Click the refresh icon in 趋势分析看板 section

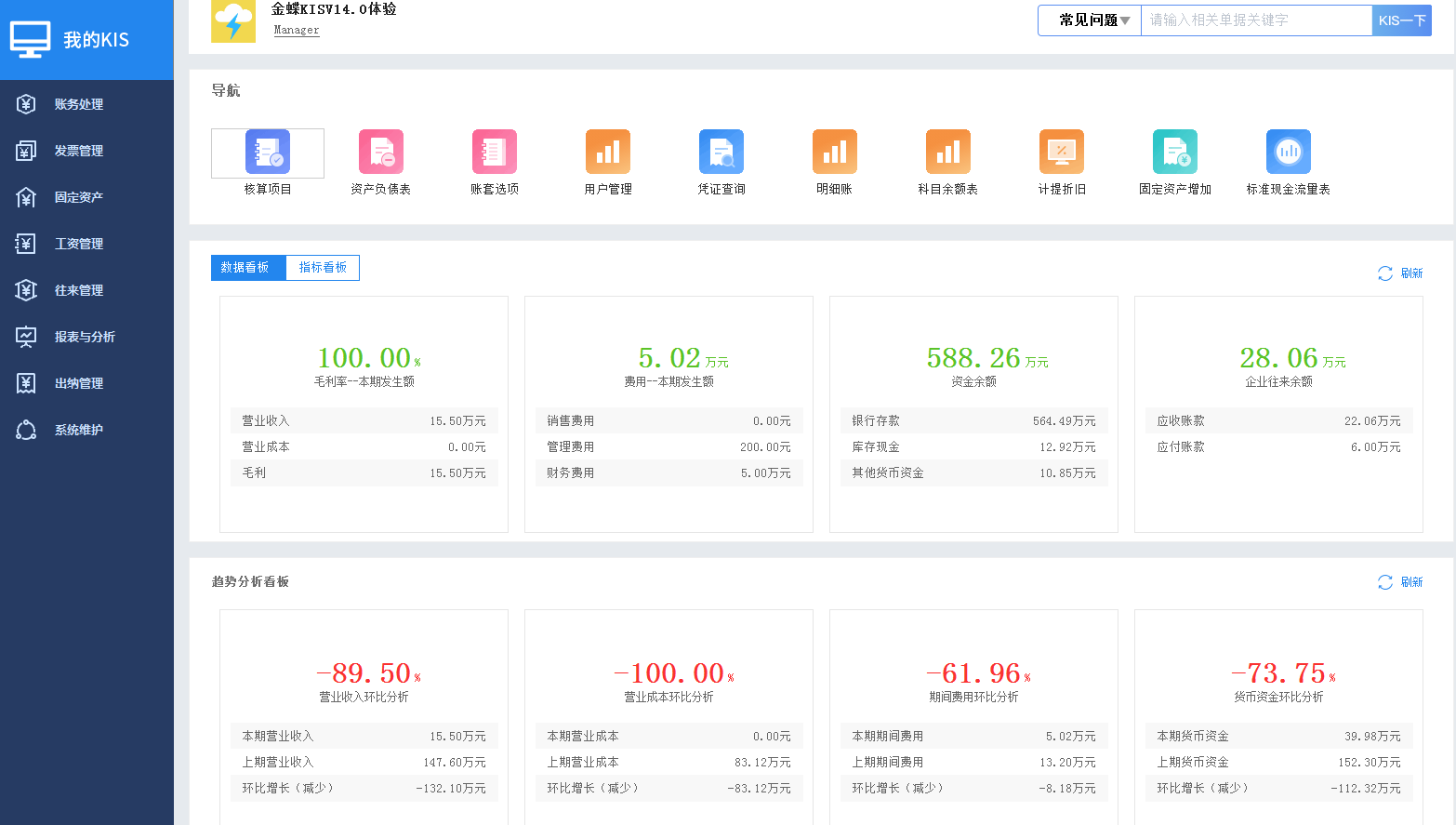[x=1385, y=582]
